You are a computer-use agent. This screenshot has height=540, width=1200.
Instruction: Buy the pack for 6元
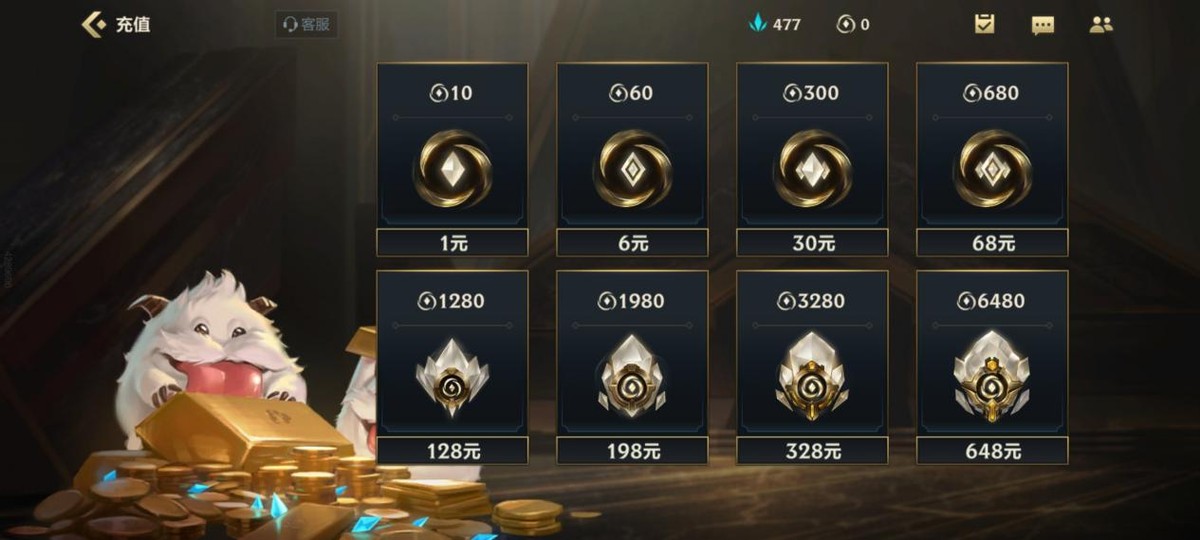pos(632,243)
